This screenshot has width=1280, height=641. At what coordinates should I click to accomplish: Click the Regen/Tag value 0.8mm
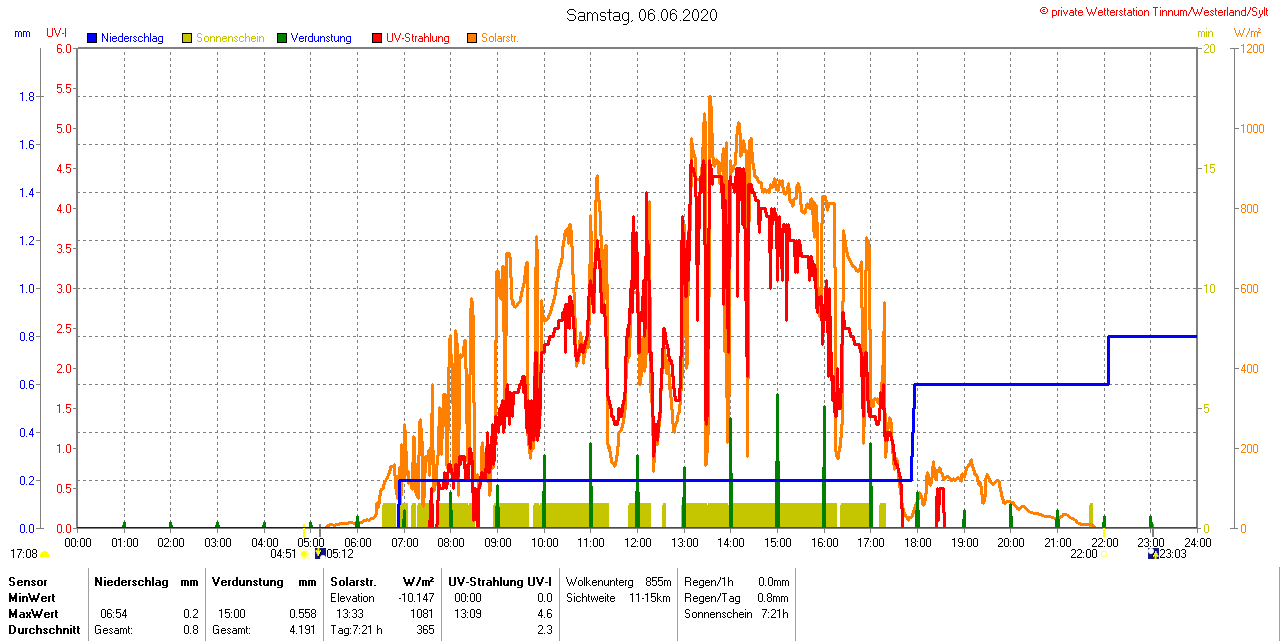(x=773, y=597)
